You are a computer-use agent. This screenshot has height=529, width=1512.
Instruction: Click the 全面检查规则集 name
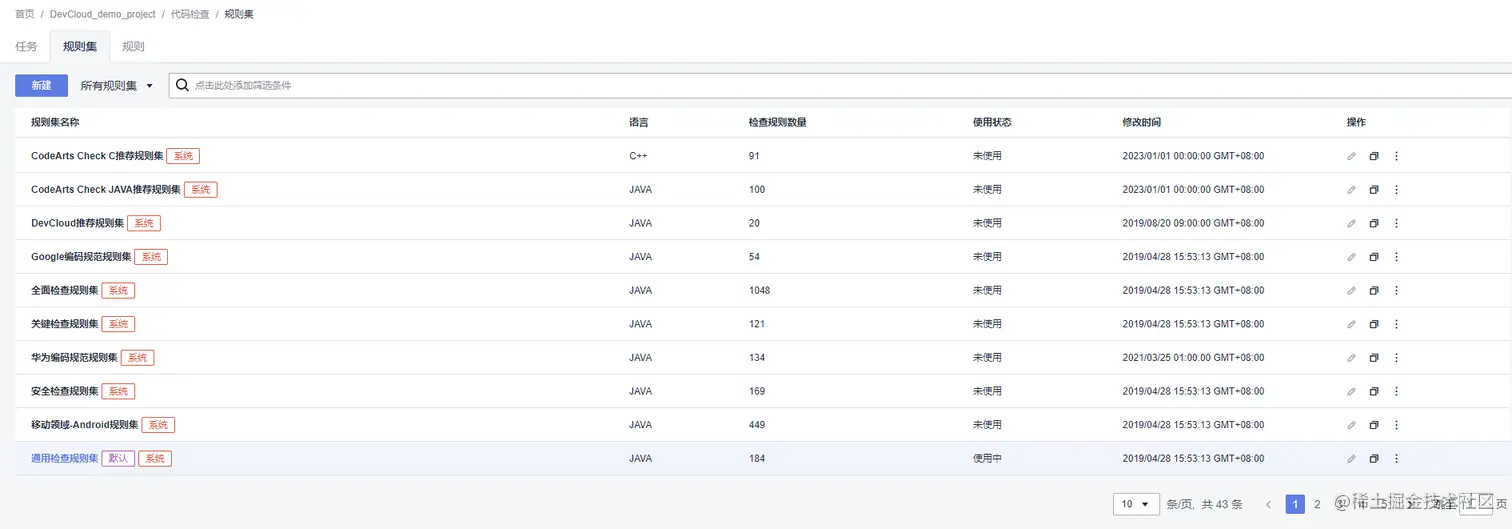coord(65,291)
